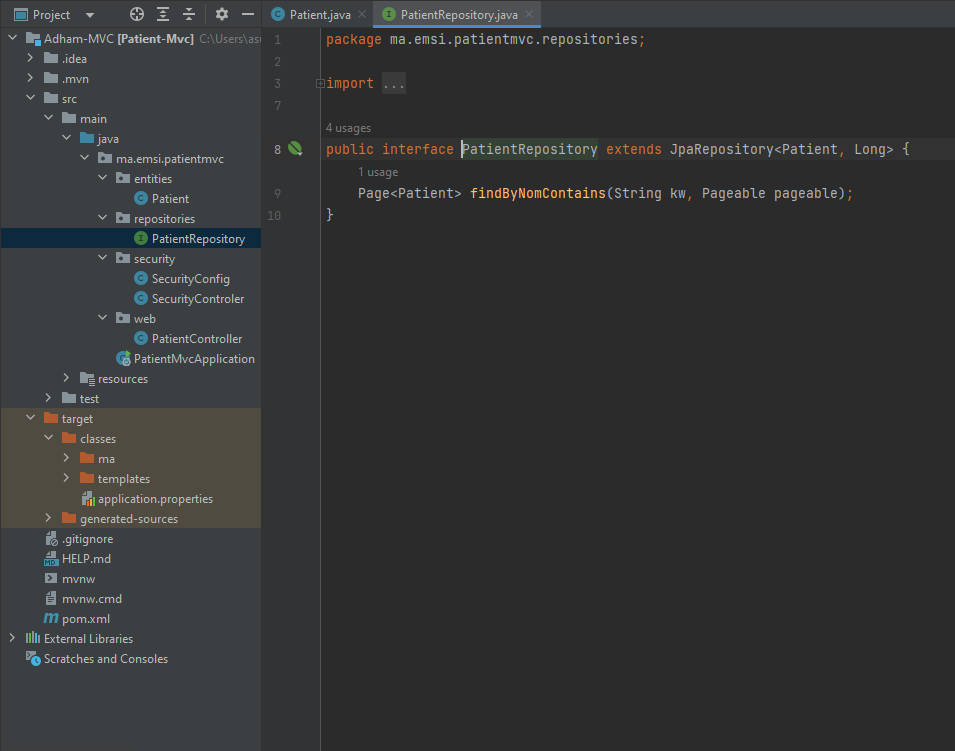Open the Project view mode dropdown

pyautogui.click(x=88, y=14)
